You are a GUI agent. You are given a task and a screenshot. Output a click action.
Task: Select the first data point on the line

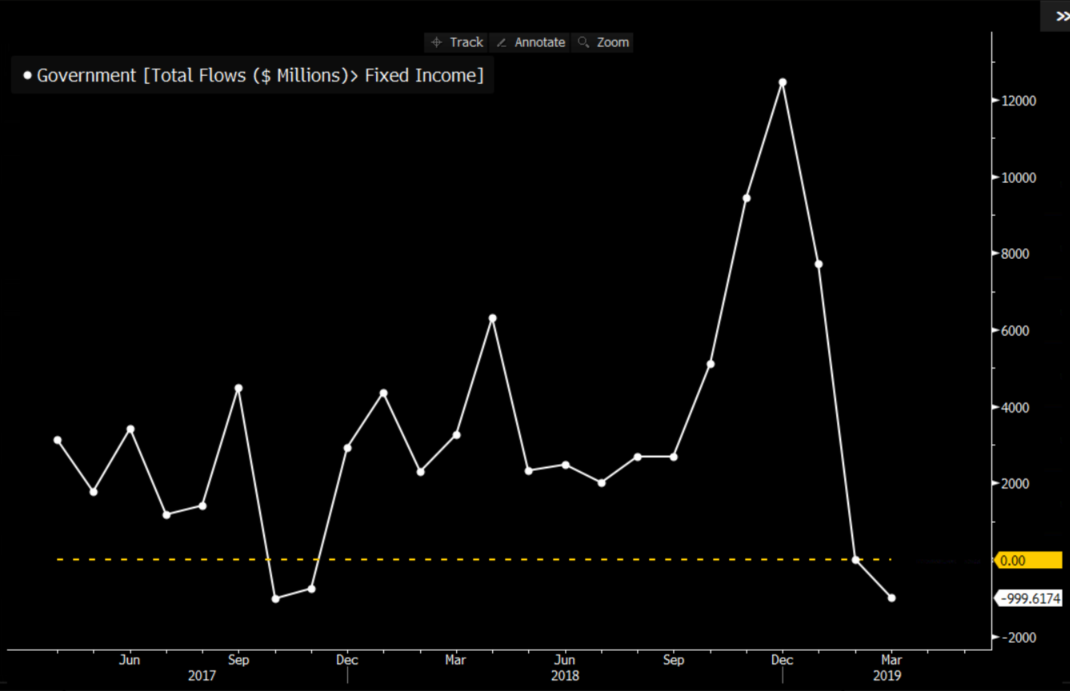[x=57, y=440]
